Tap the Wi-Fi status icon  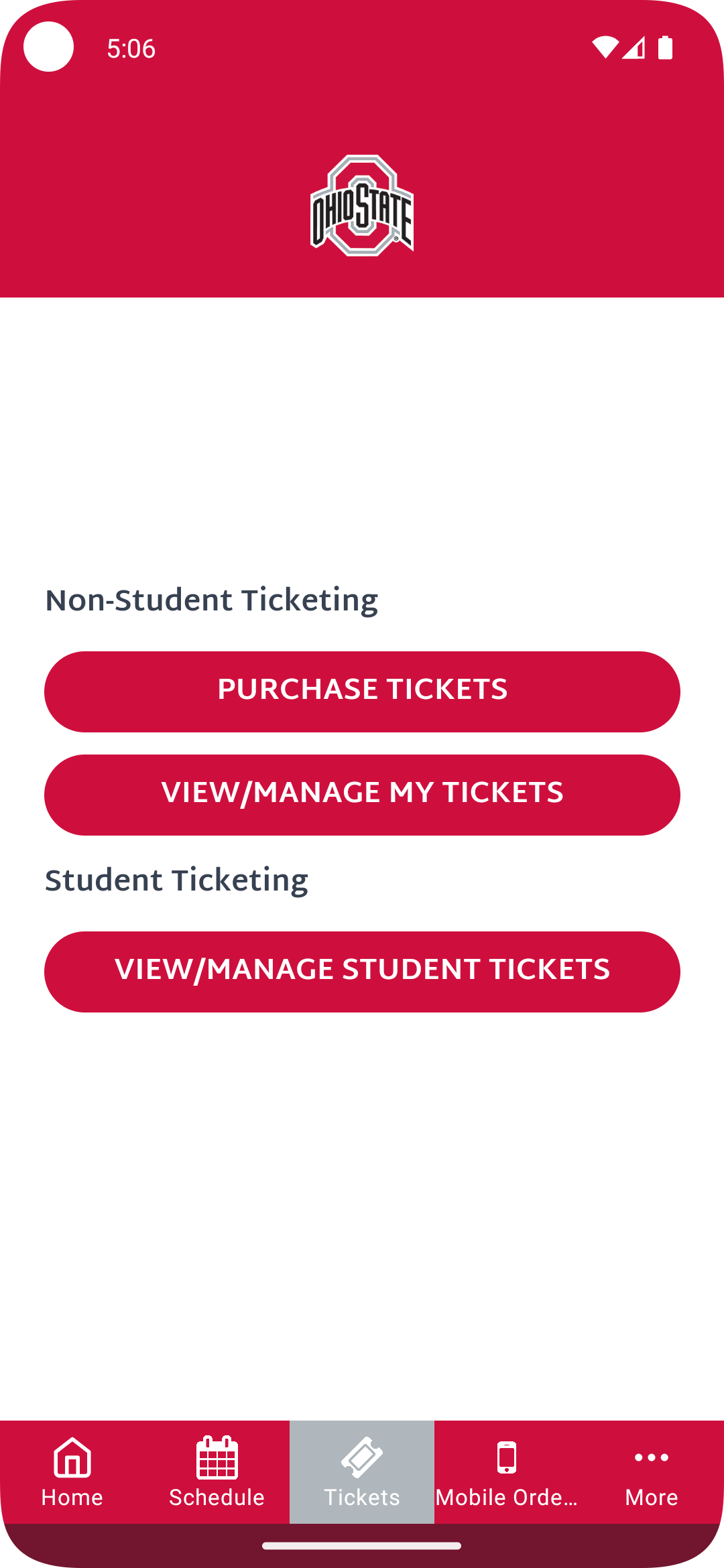tap(605, 48)
